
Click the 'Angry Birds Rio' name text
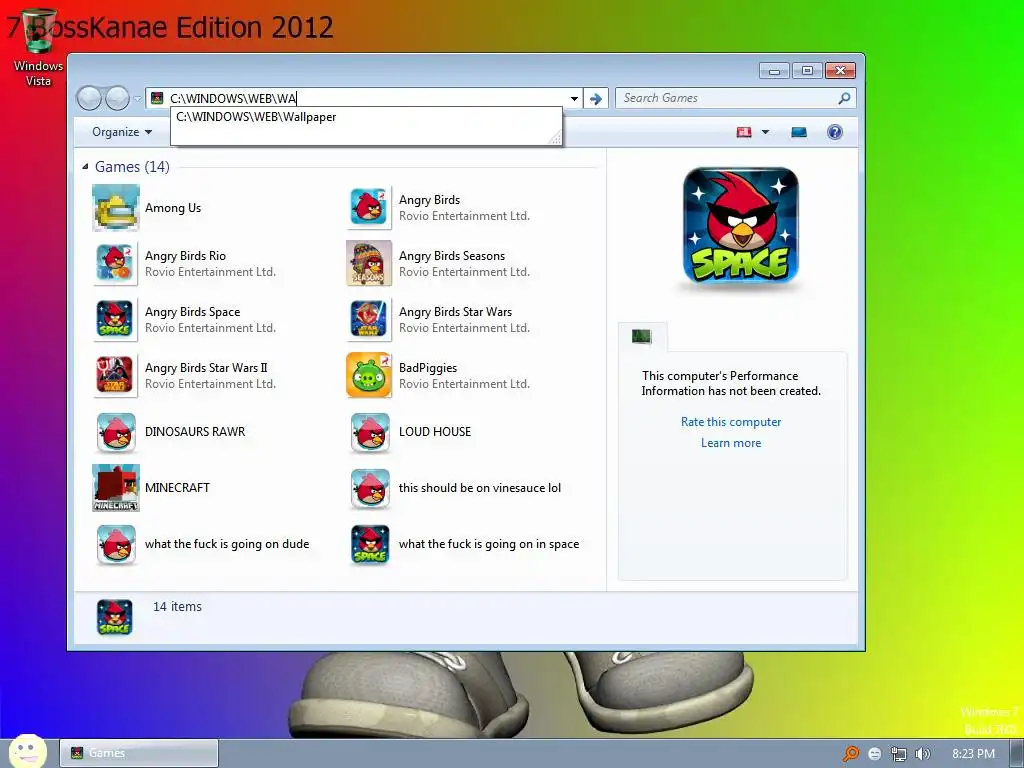(x=185, y=256)
